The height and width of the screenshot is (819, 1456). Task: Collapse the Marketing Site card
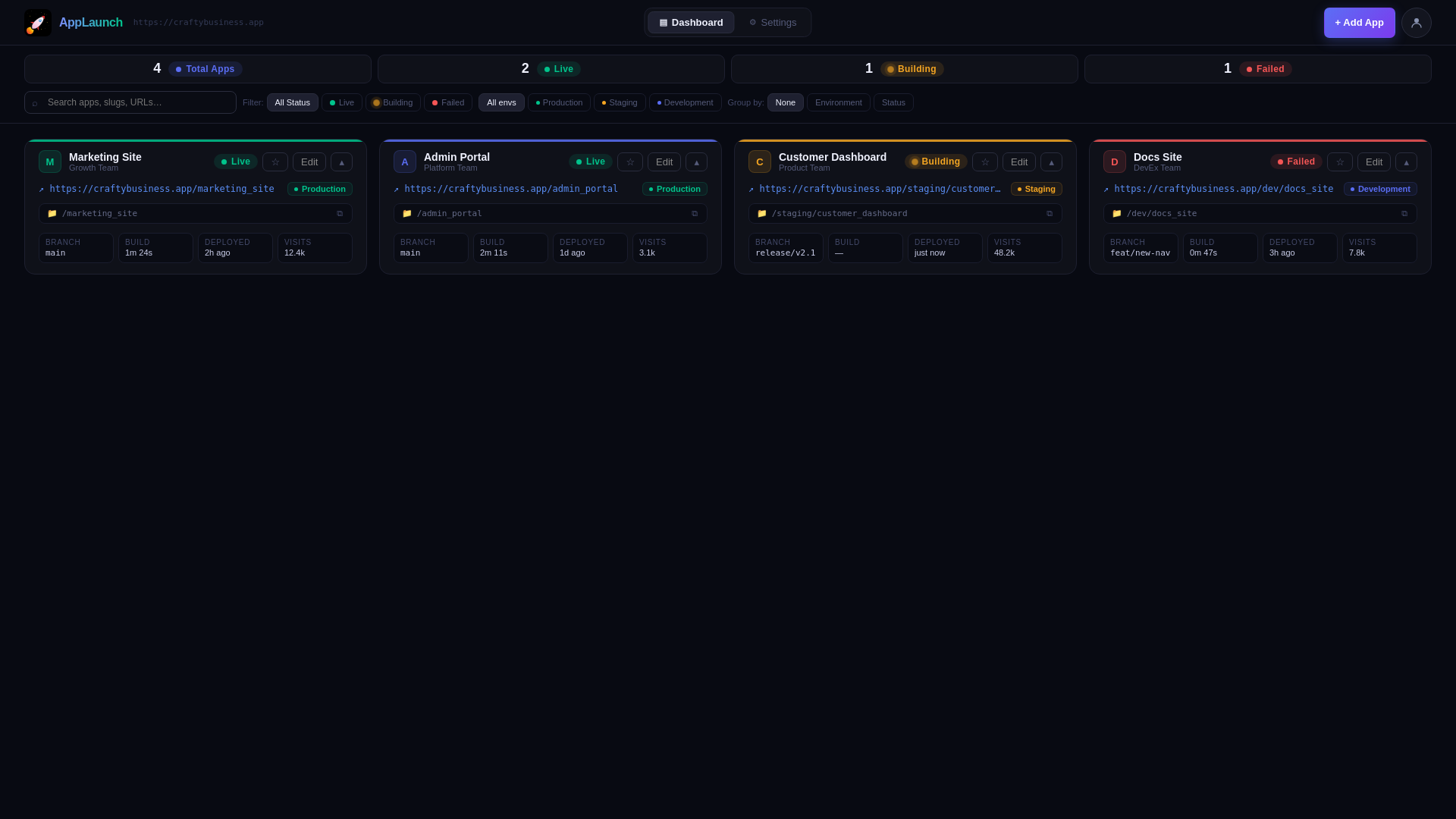click(x=341, y=162)
